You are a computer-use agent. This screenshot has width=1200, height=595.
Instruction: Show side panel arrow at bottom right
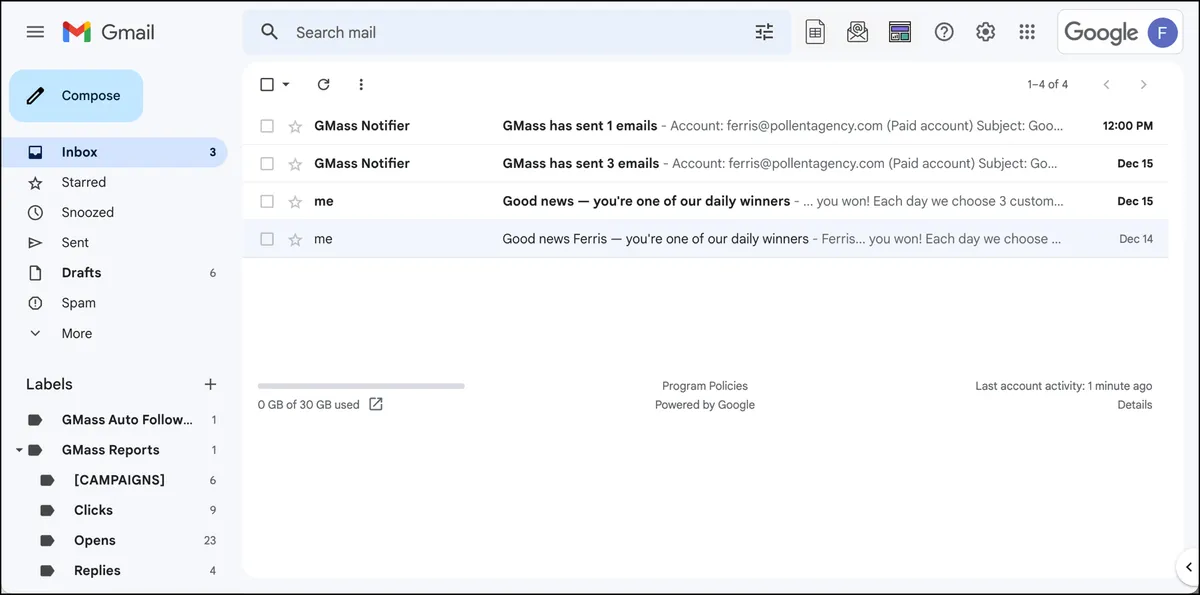(1188, 567)
